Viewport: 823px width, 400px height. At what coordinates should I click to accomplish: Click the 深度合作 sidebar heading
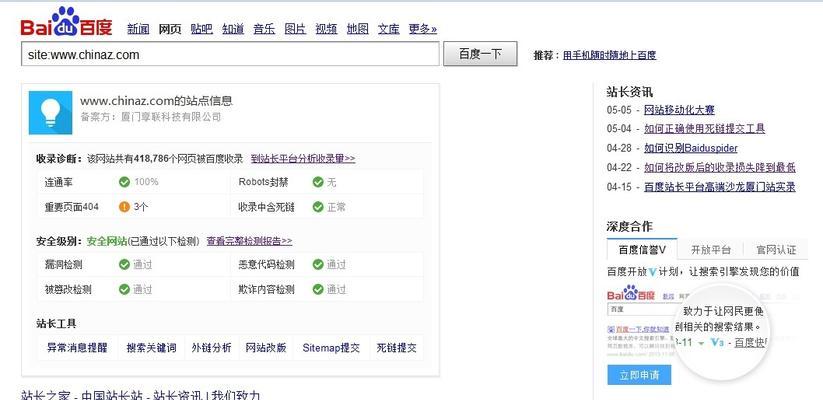(629, 227)
